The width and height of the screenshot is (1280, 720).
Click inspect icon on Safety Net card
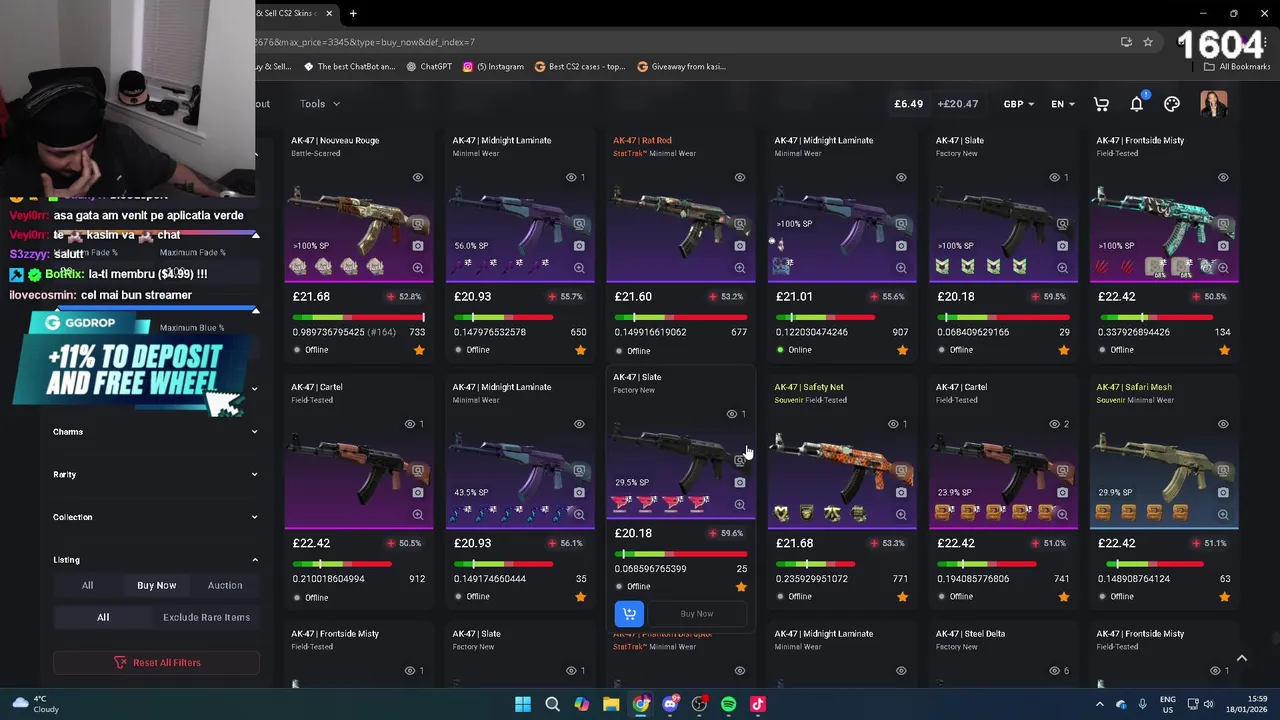[901, 471]
